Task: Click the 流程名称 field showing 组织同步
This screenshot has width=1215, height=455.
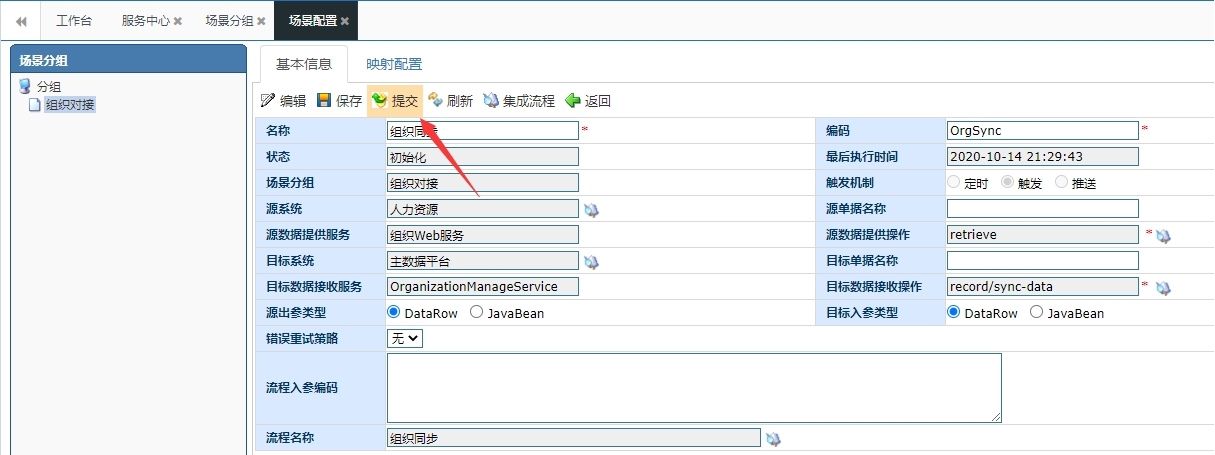Action: tap(574, 437)
